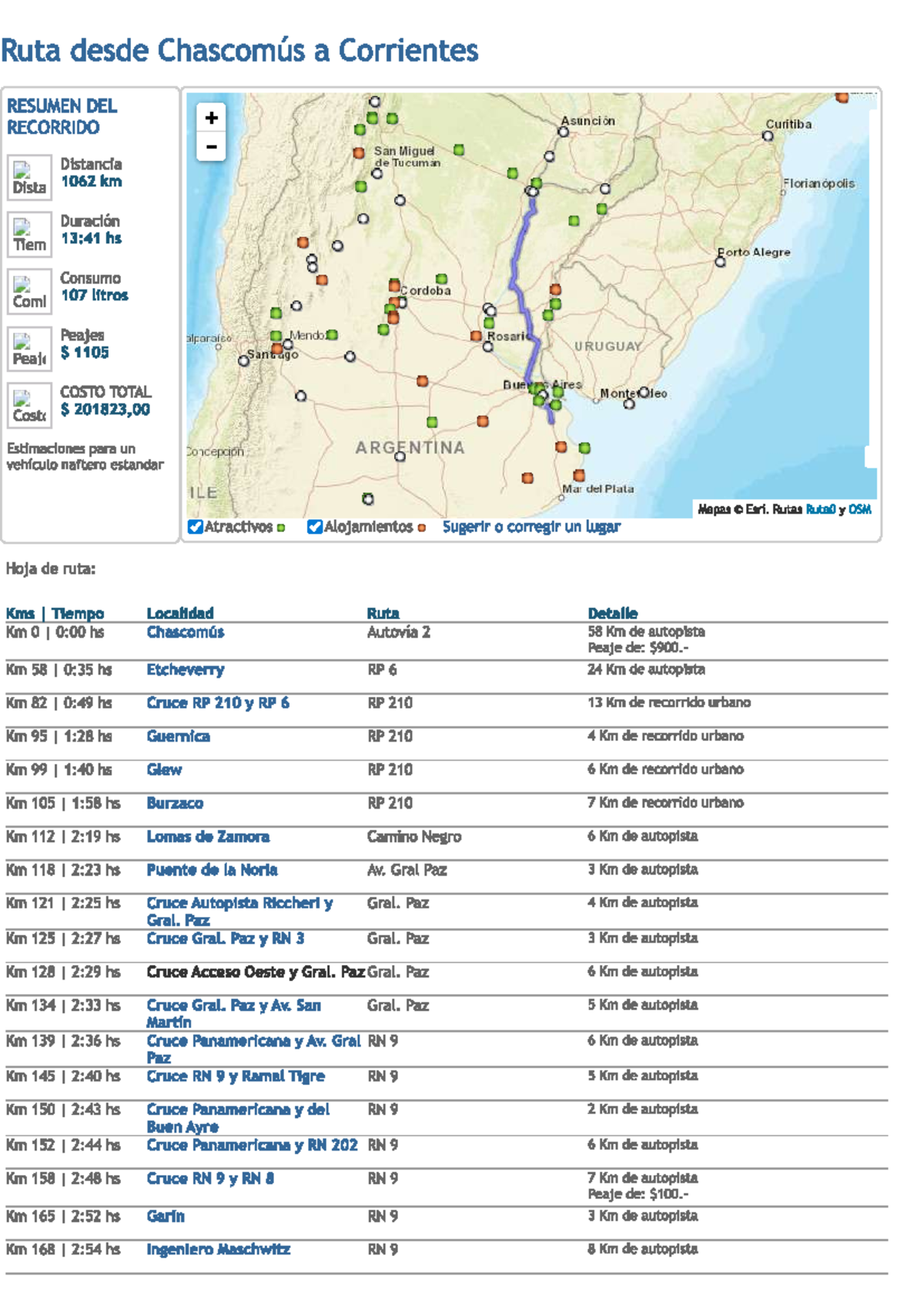Open the Lomas de Zamora link

[208, 836]
